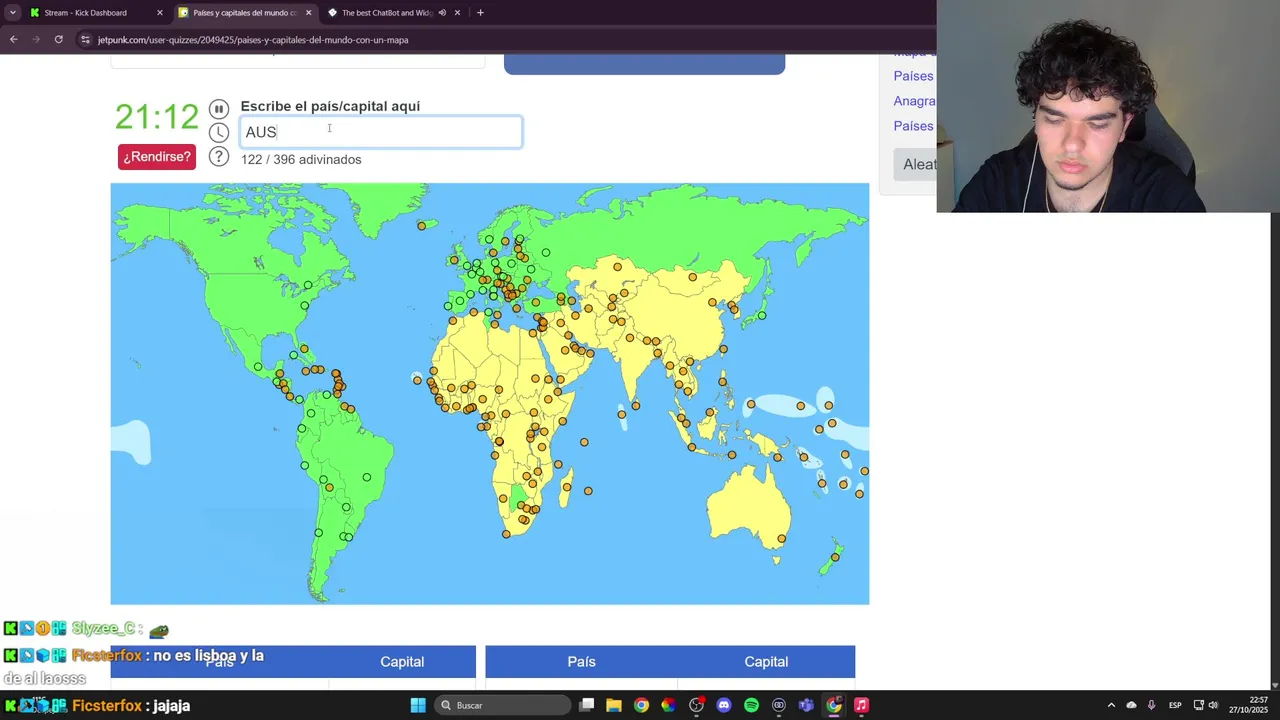Image resolution: width=1280 pixels, height=720 pixels.
Task: Click the site information icon in address bar
Action: pyautogui.click(x=86, y=40)
